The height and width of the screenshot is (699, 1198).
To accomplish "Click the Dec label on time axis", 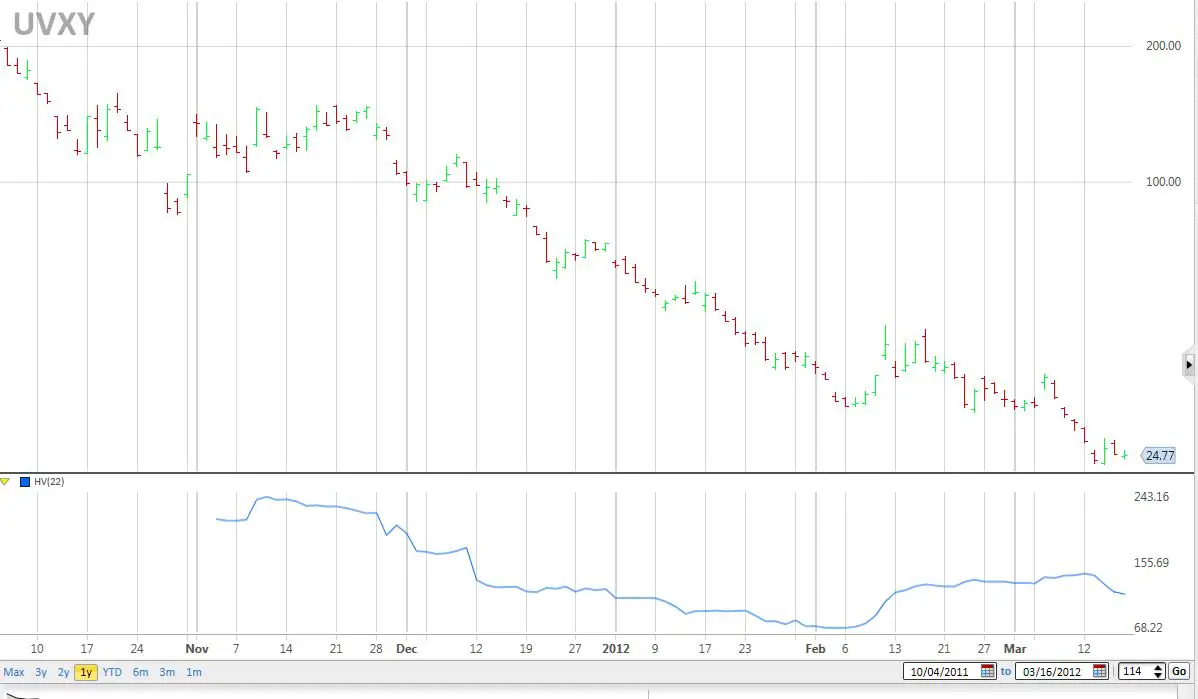I will click(406, 649).
